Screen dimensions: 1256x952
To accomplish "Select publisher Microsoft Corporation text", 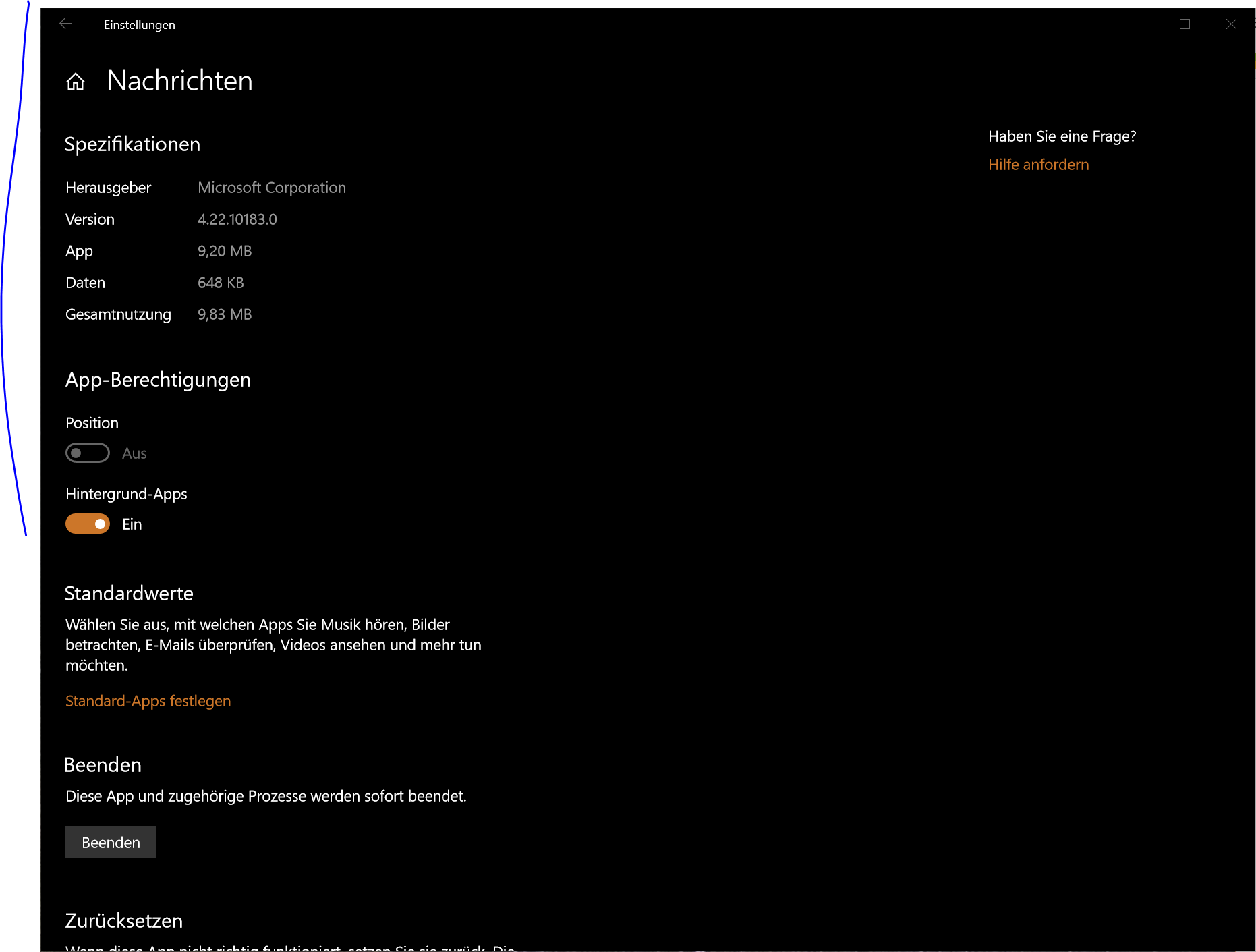I will click(x=272, y=188).
